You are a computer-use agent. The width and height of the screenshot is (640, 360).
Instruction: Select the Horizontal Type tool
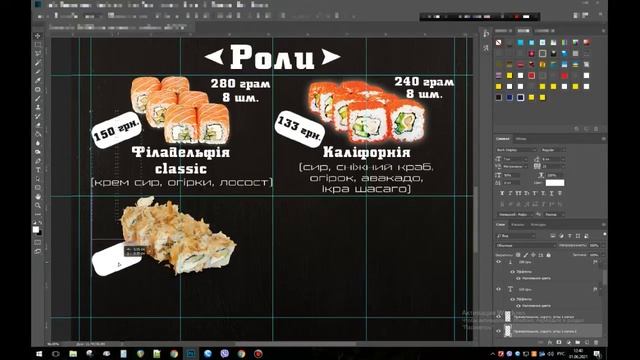[x=38, y=170]
